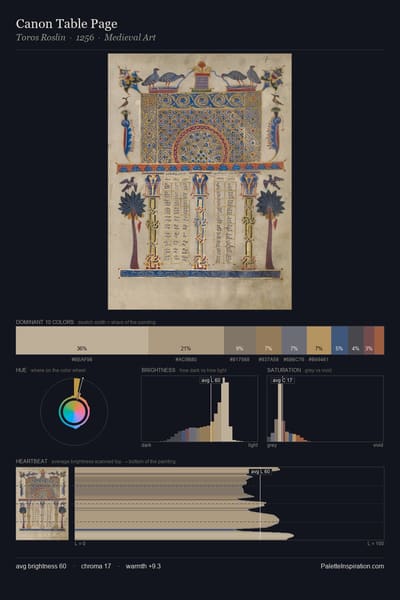Click the year '1256' in subtitle

(85, 38)
